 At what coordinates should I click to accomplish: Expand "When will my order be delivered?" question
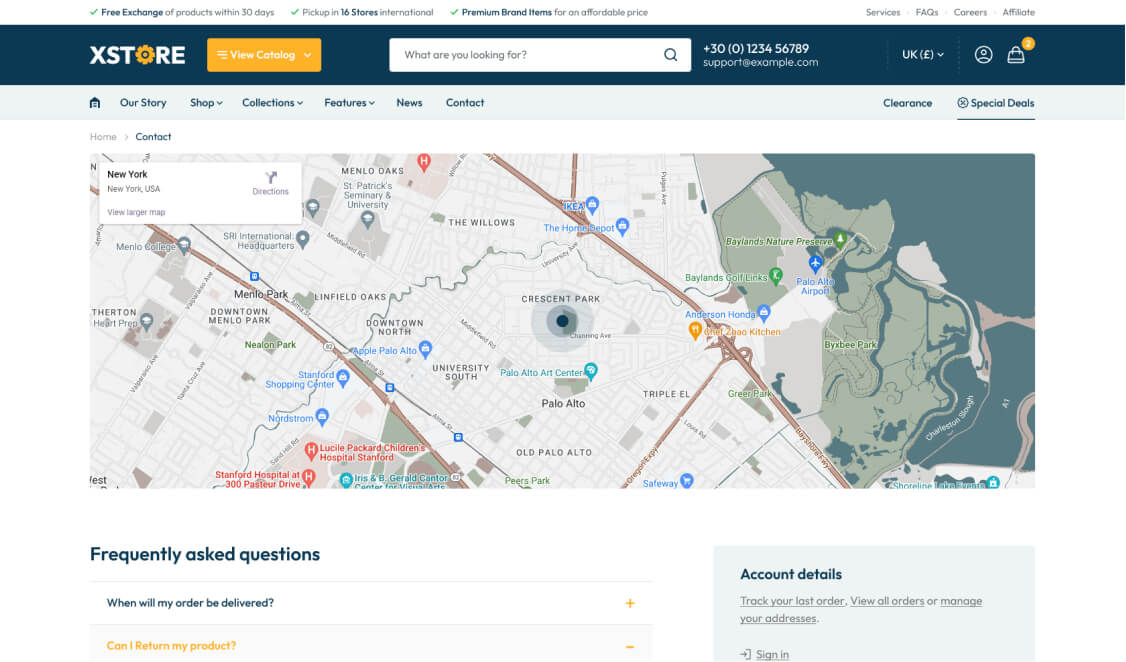pyautogui.click(x=371, y=603)
